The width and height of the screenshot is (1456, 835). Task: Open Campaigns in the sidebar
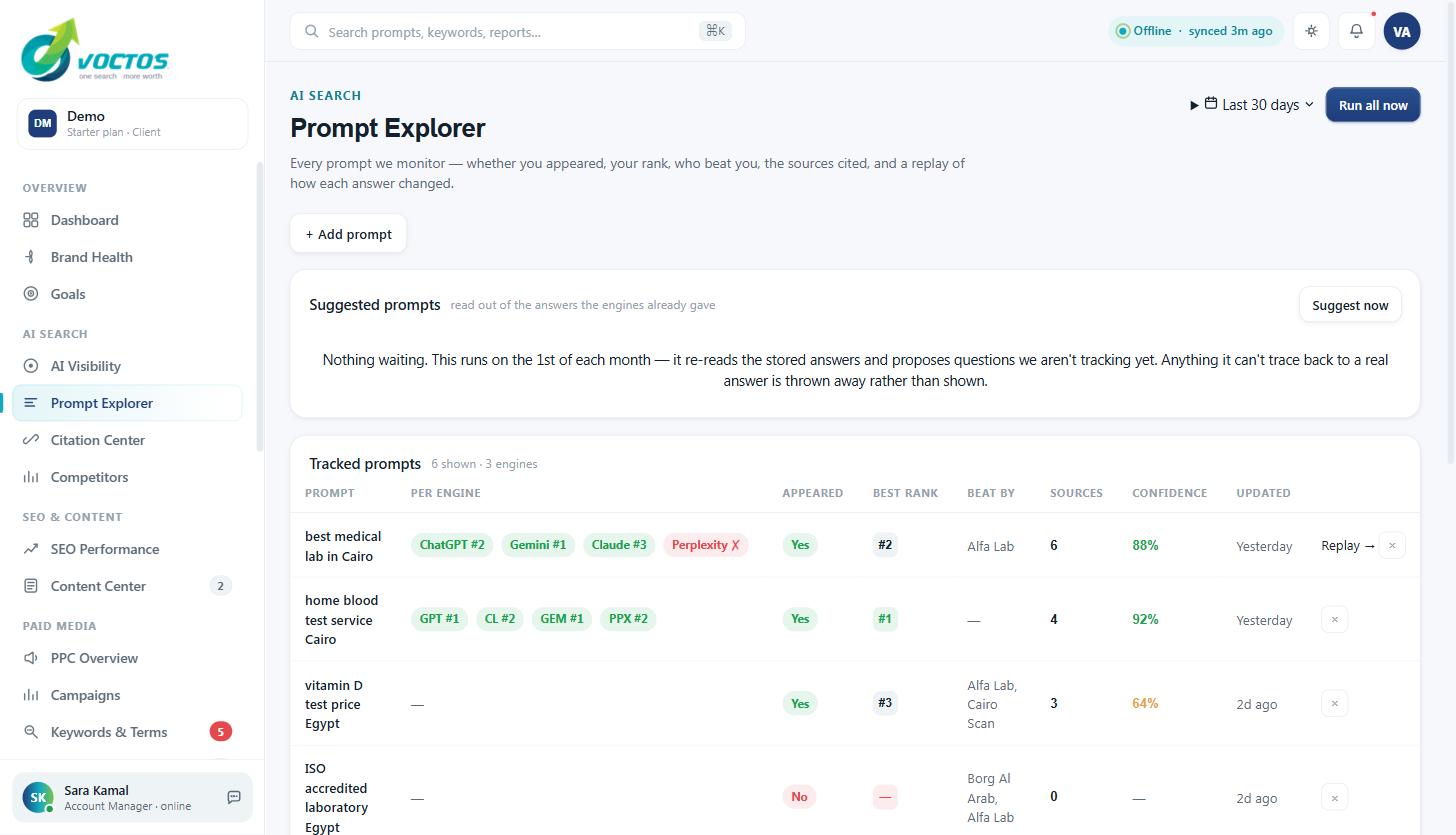(x=127, y=695)
